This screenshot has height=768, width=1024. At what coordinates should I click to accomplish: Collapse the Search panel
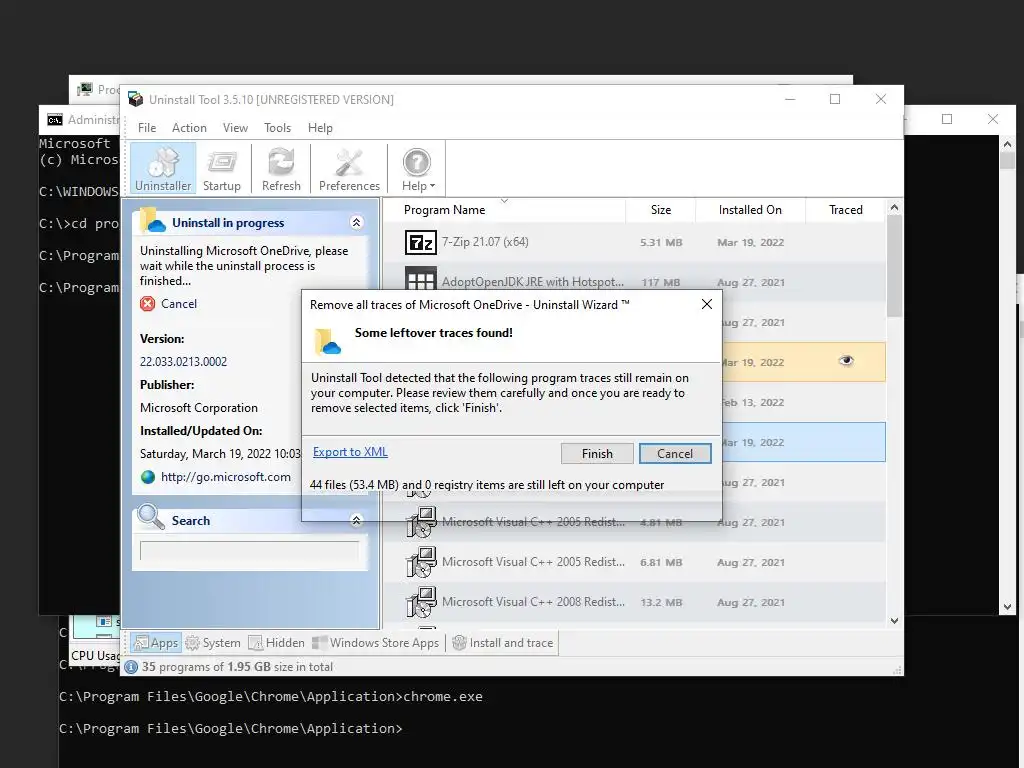click(357, 520)
